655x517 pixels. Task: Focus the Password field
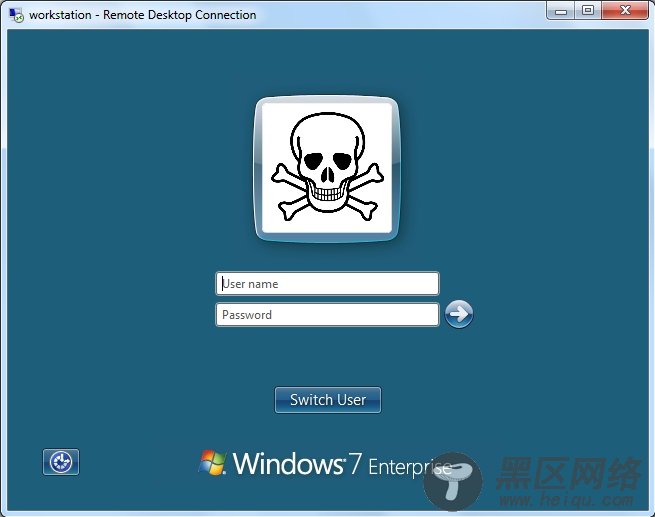tap(328, 314)
